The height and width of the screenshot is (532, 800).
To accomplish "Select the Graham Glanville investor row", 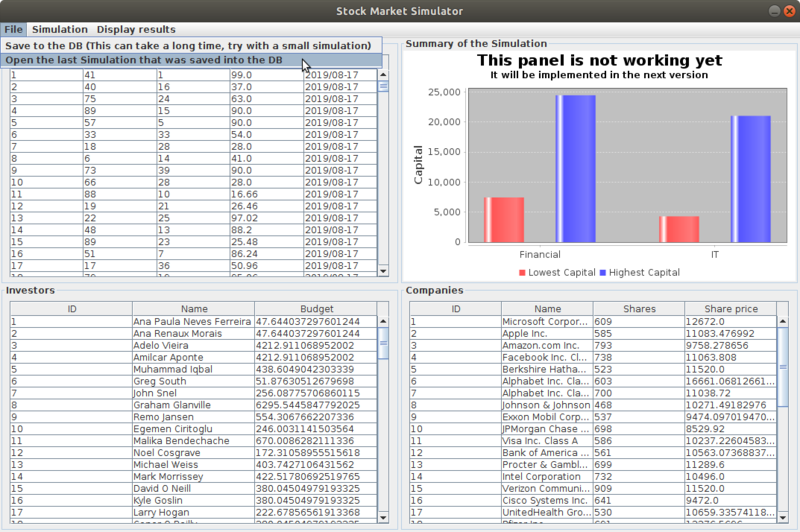I will coord(194,405).
